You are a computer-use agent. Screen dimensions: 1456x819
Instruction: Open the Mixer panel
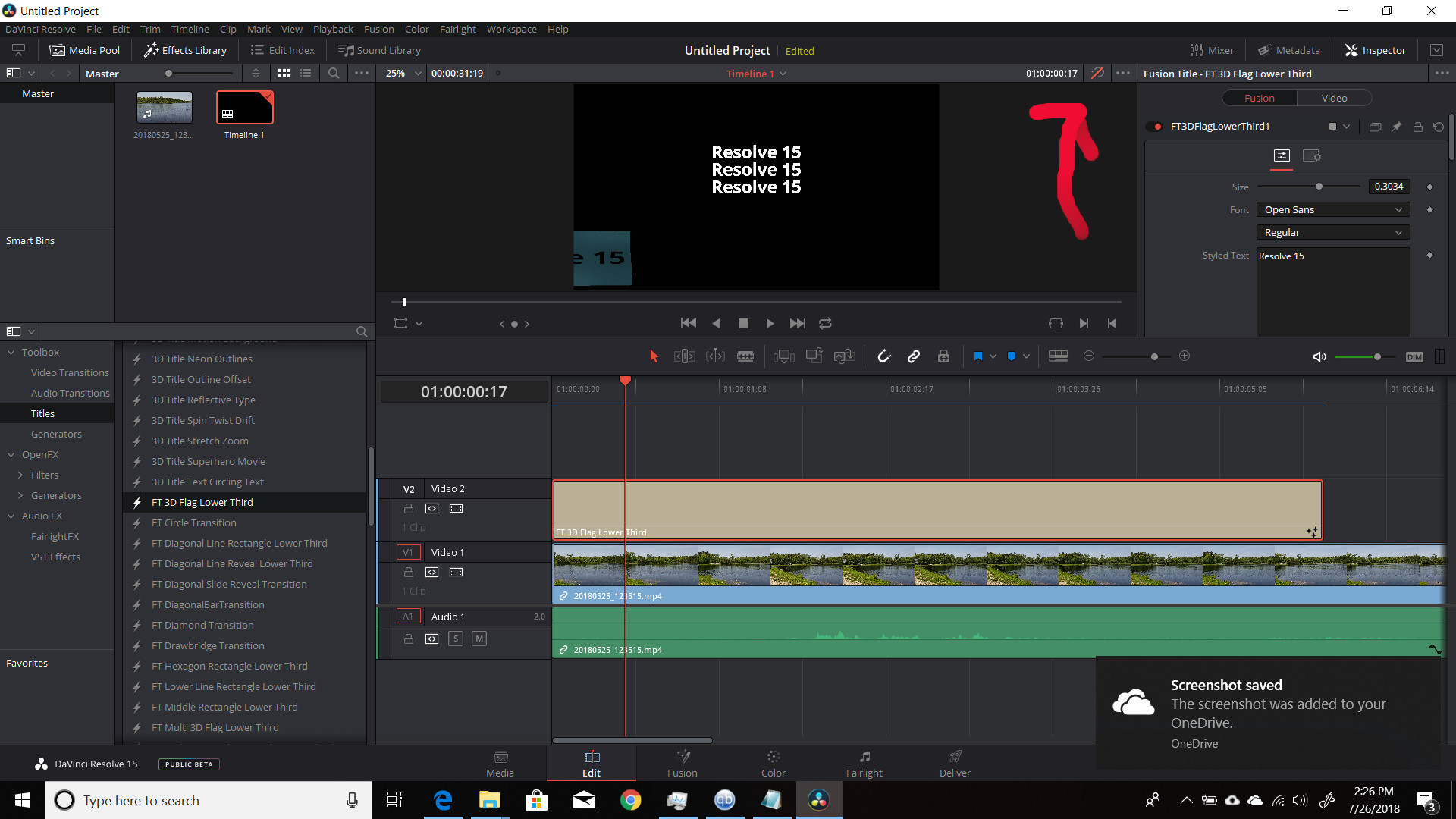coord(1212,50)
